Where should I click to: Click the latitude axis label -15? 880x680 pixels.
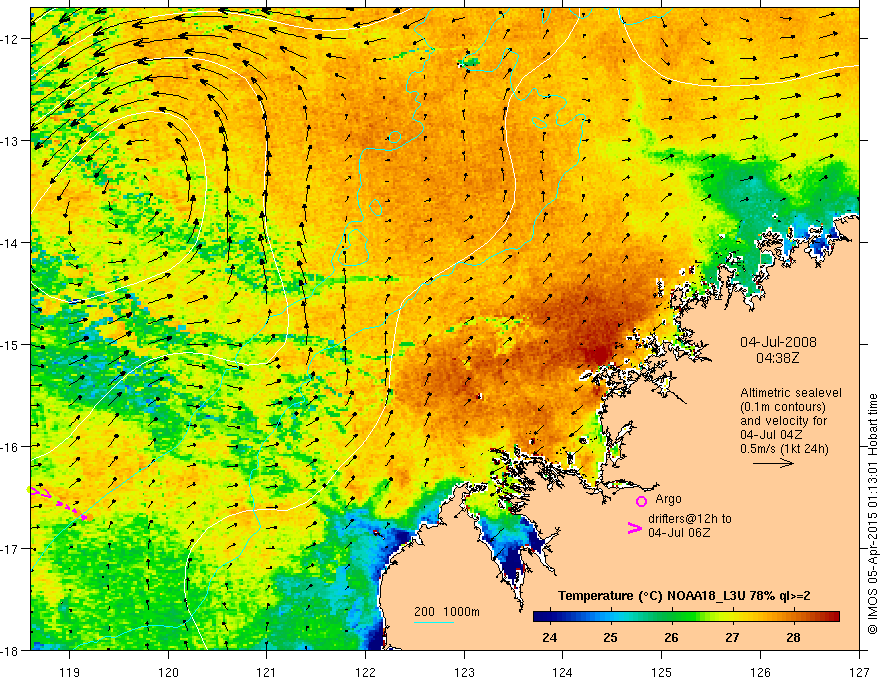click(x=10, y=344)
